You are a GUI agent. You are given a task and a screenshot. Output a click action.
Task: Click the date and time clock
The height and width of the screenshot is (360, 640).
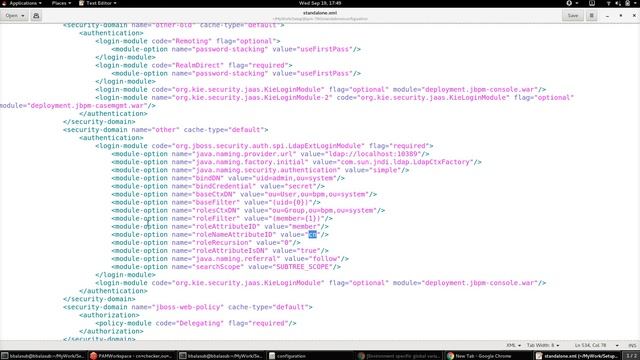point(320,3)
